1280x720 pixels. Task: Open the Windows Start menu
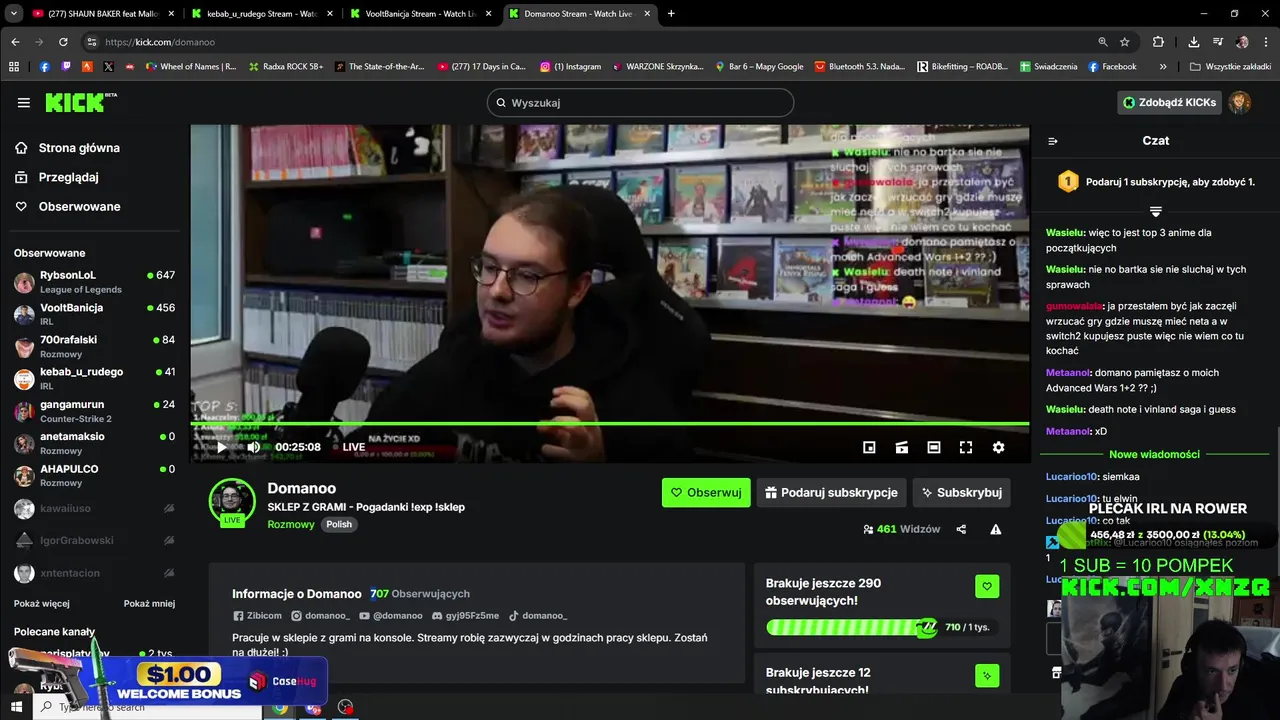coord(17,707)
